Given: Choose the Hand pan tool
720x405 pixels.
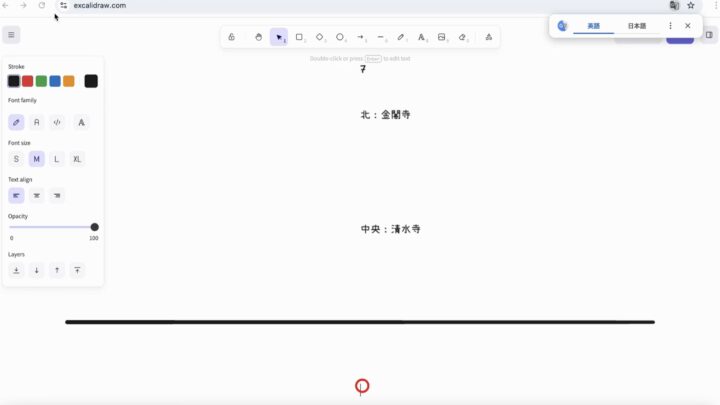Looking at the screenshot, I should [258, 37].
